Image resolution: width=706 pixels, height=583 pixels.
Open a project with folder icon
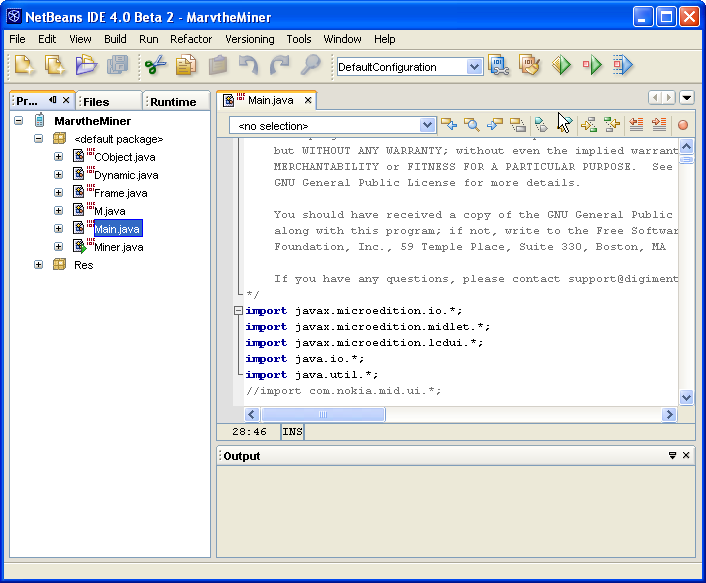(86, 66)
